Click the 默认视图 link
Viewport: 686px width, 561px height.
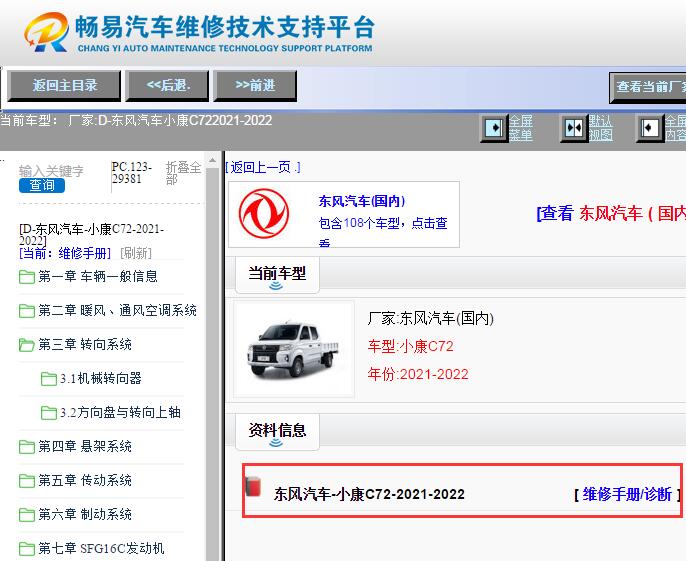pos(600,128)
